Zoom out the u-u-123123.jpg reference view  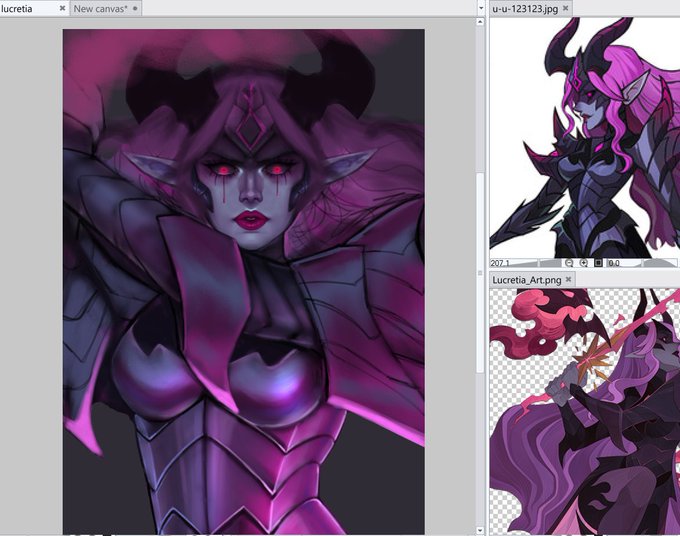[569, 263]
